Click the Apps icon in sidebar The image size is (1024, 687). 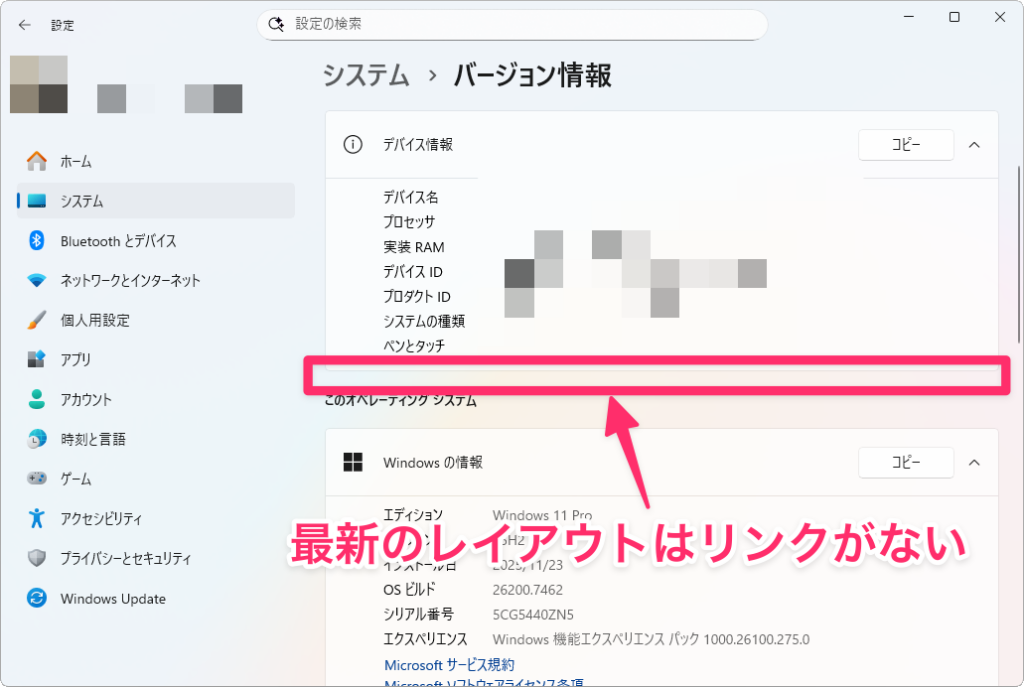point(37,360)
